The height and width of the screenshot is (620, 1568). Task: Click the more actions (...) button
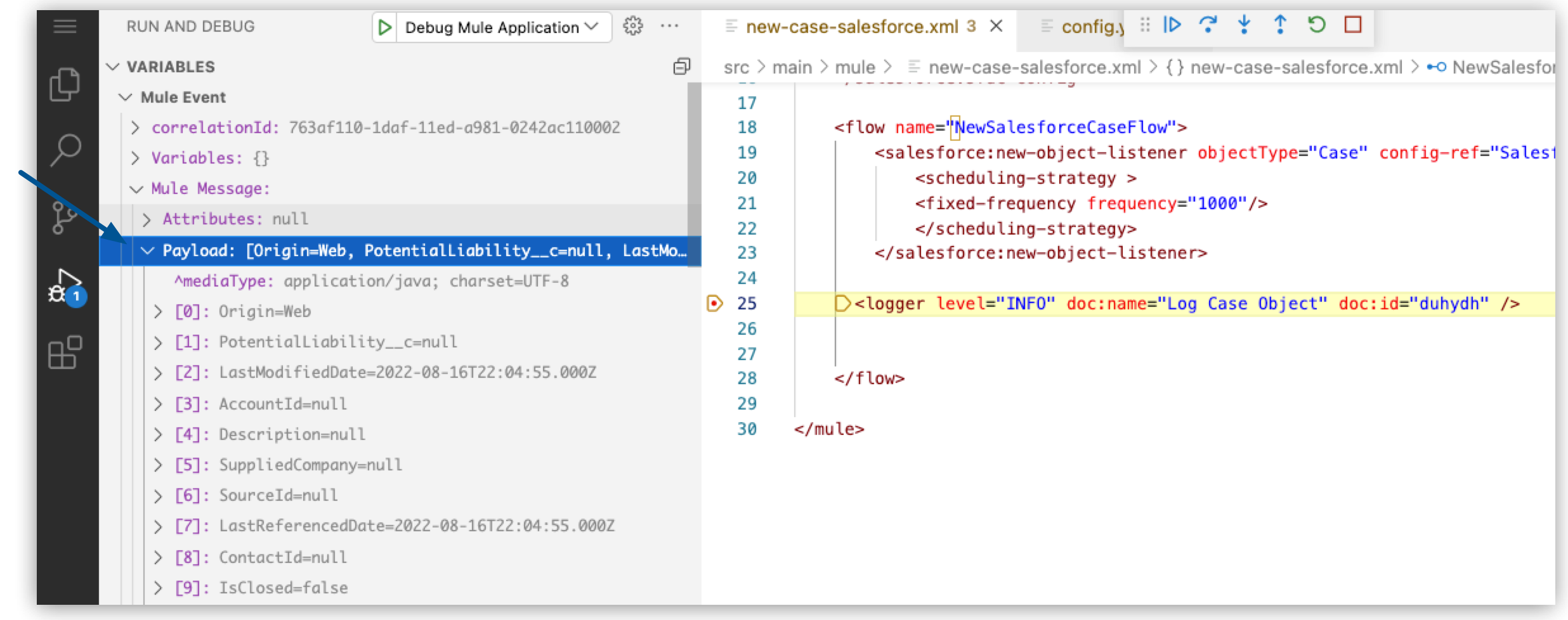tap(670, 26)
